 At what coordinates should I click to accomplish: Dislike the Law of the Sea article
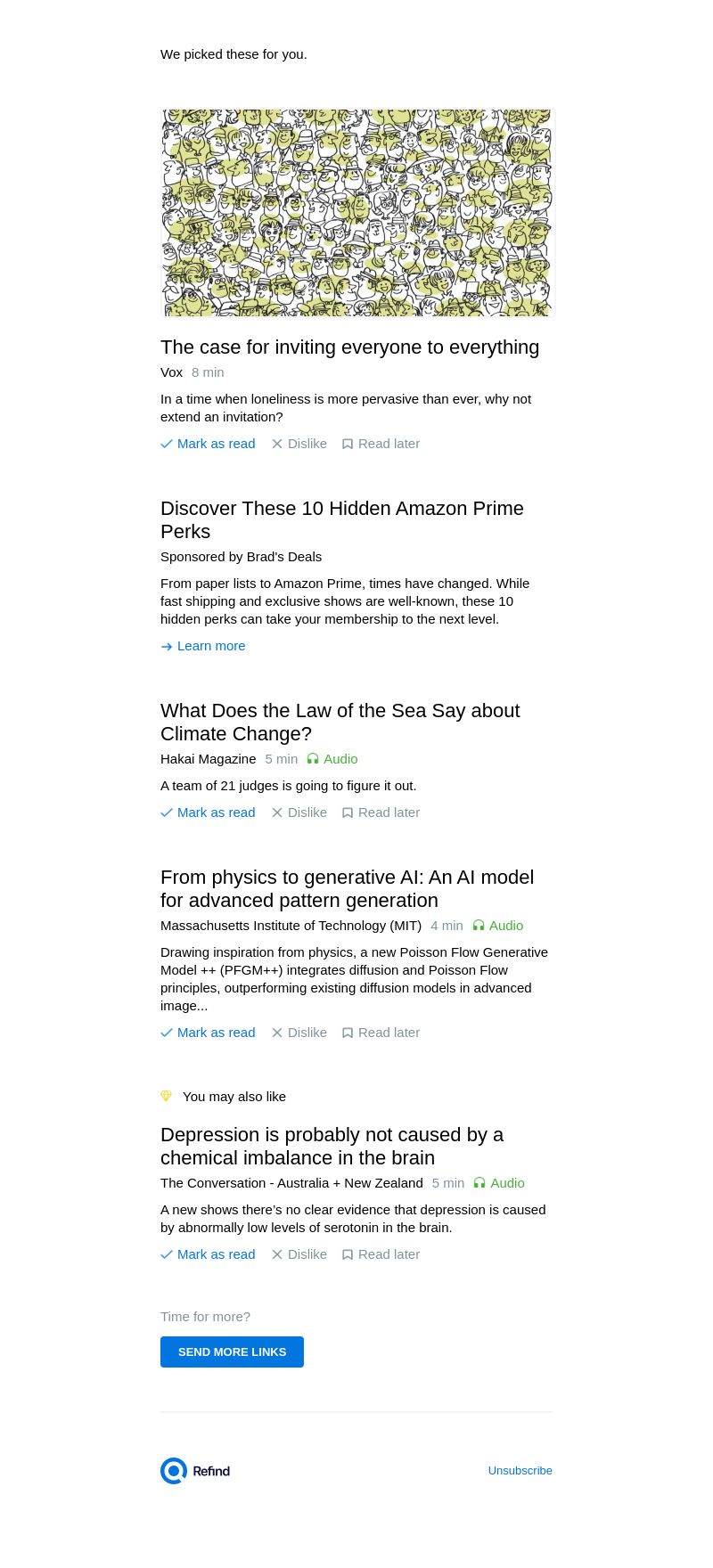(x=299, y=813)
